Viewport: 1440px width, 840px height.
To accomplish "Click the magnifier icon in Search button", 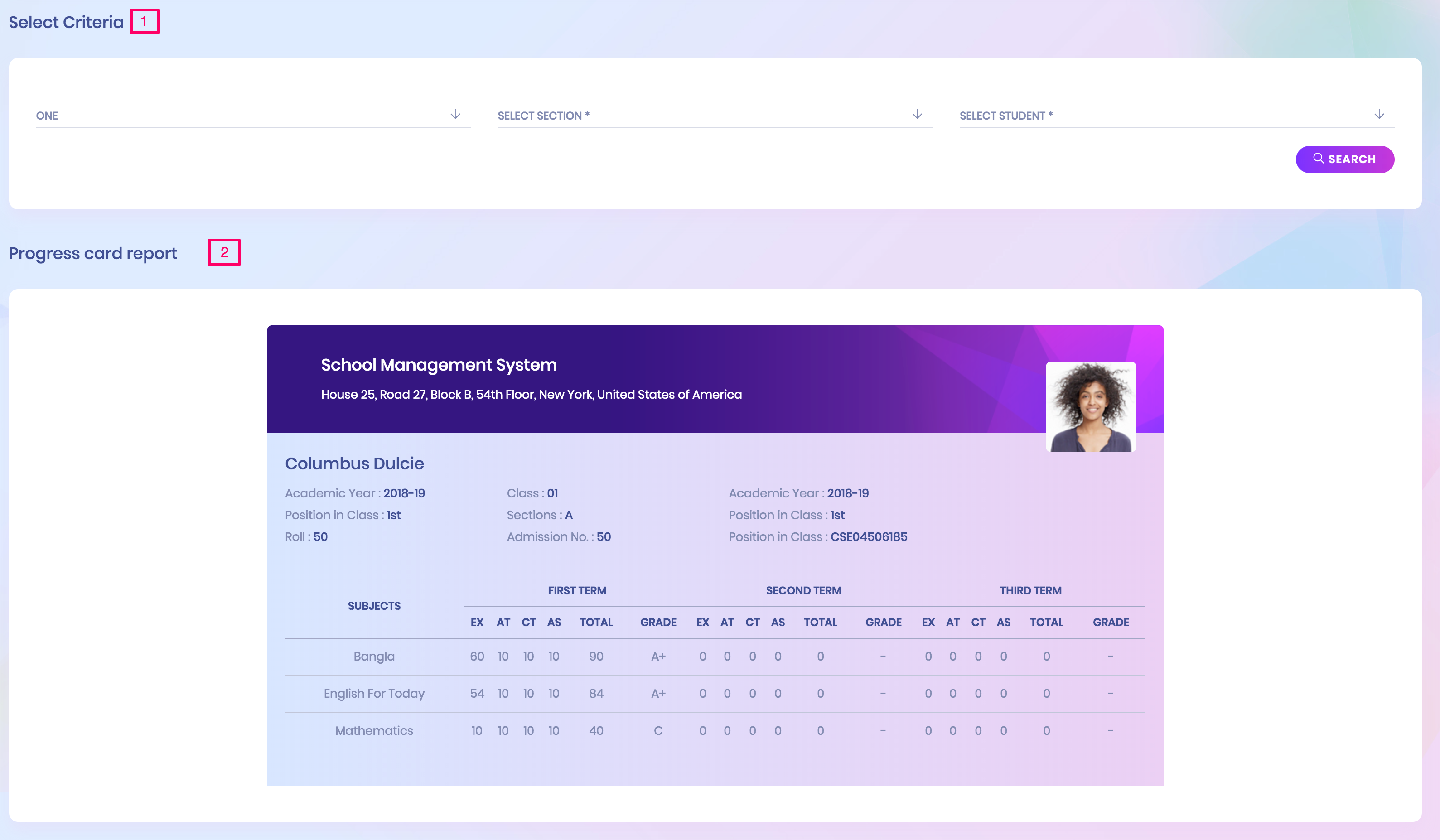I will click(x=1318, y=158).
